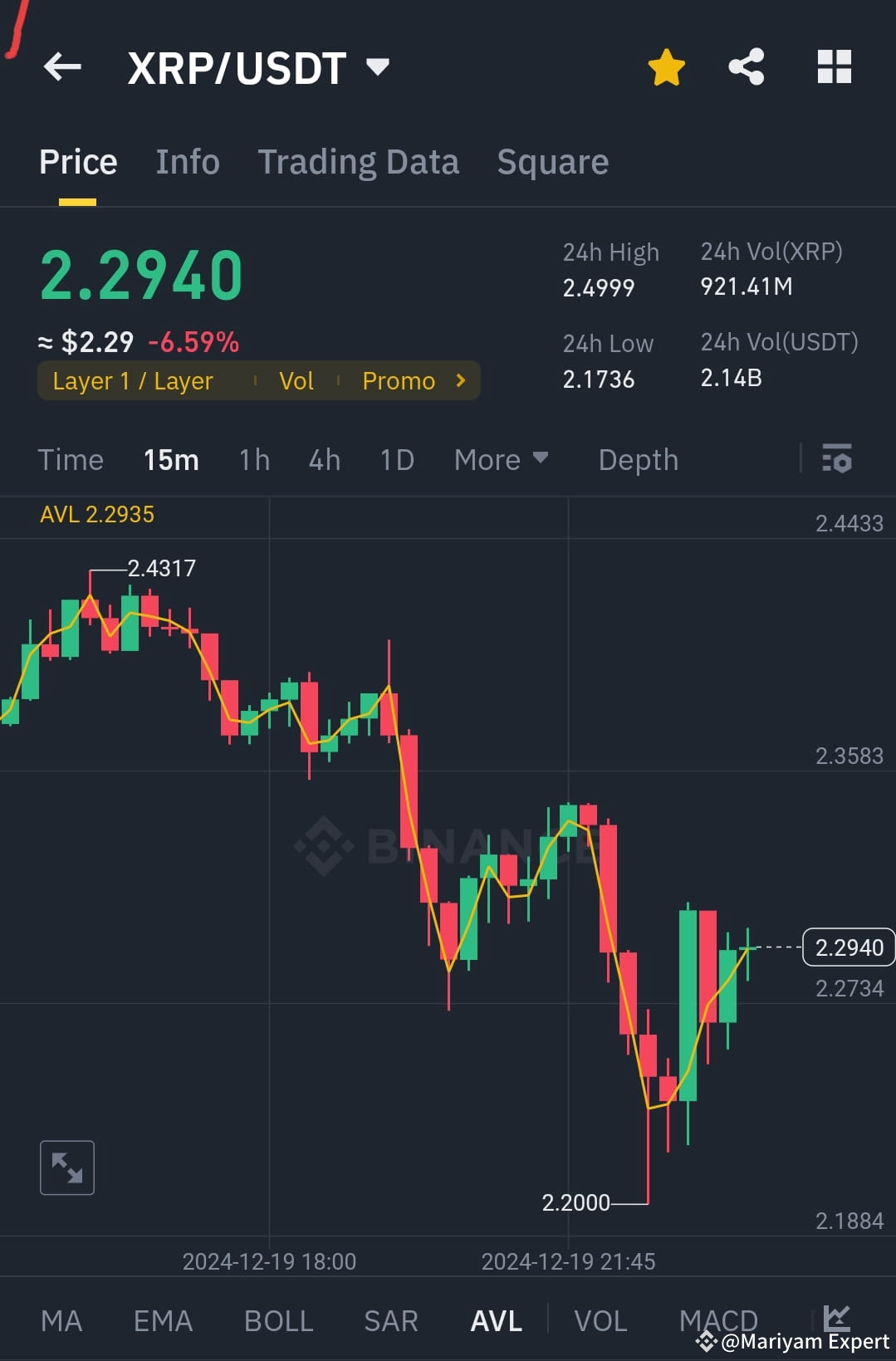Expand the chart to fullscreen
This screenshot has height=1361, width=896.
(x=66, y=1168)
